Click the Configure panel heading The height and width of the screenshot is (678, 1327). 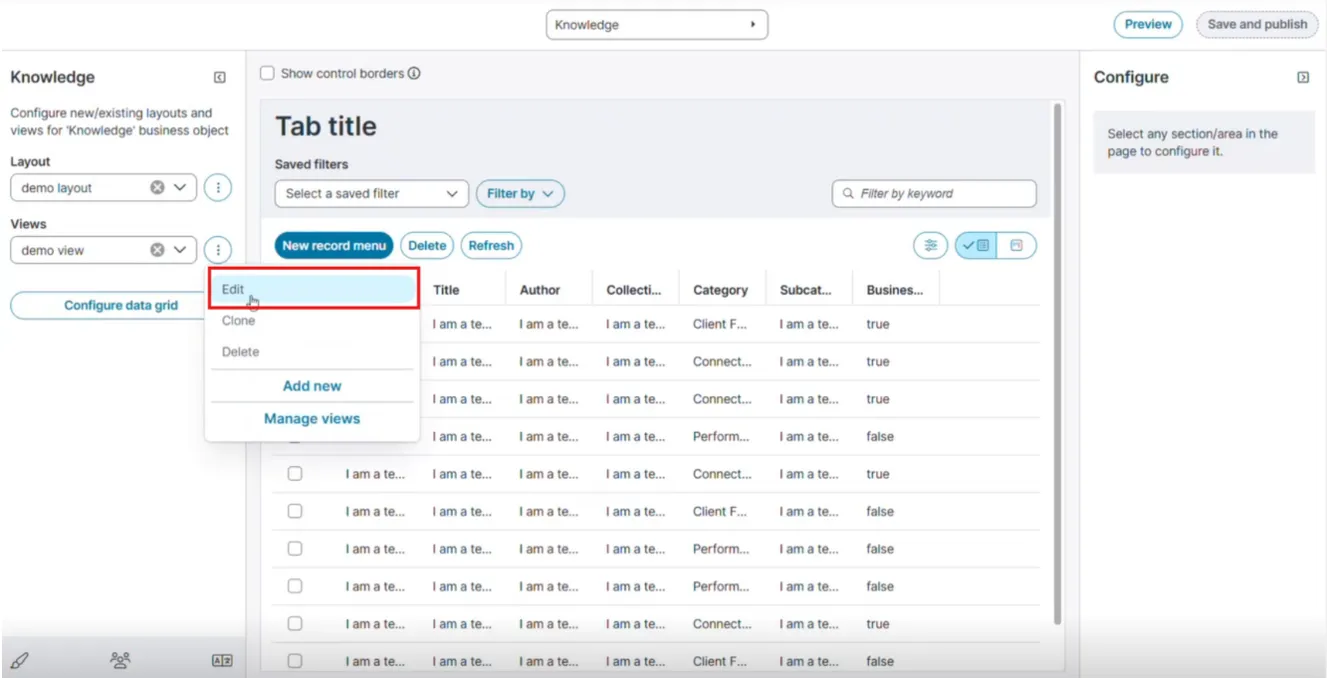click(1131, 77)
